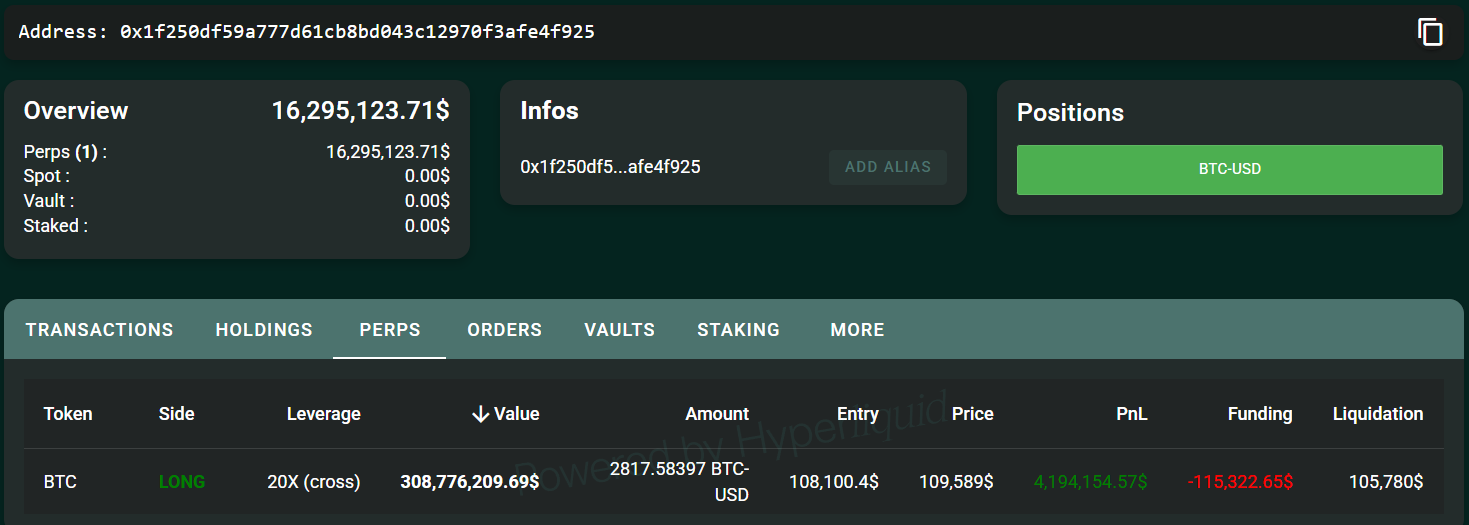The image size is (1469, 525).
Task: Click the Entry column header
Action: (x=857, y=414)
